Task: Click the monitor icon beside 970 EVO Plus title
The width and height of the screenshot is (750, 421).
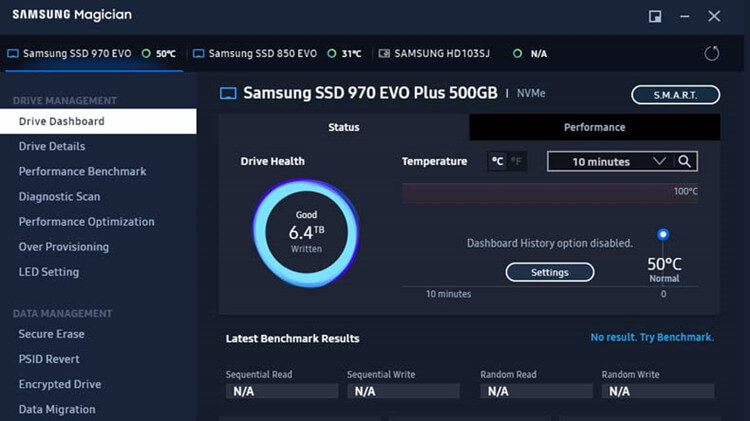Action: (228, 93)
